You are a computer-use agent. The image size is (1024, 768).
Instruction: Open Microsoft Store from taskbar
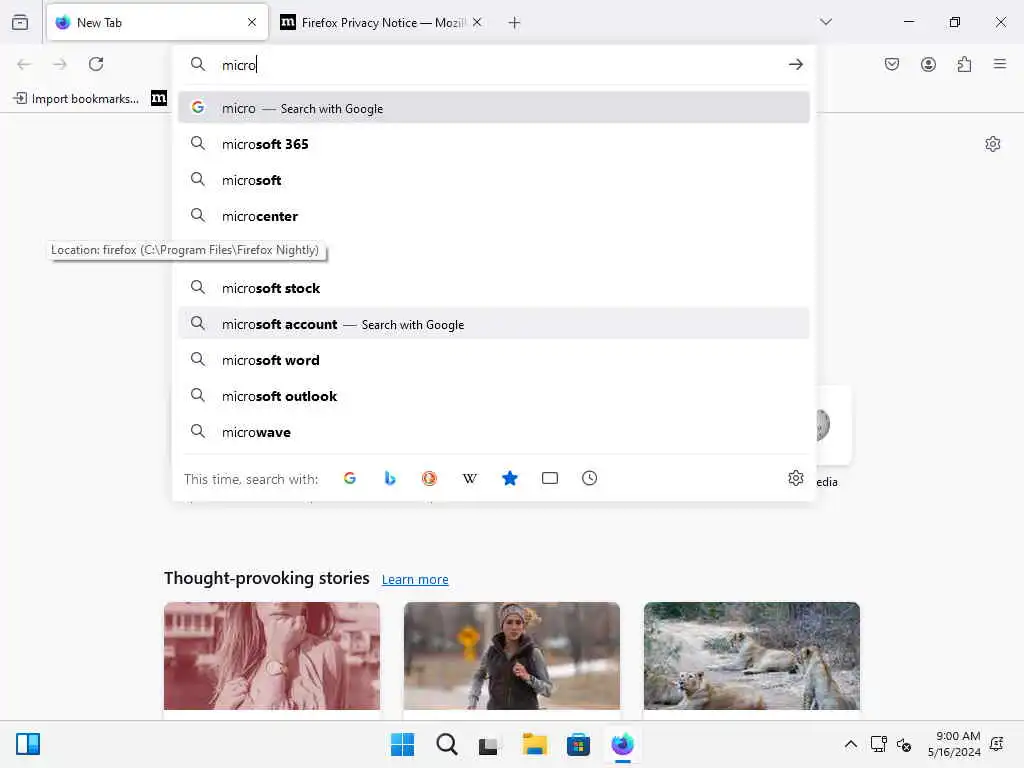578,744
